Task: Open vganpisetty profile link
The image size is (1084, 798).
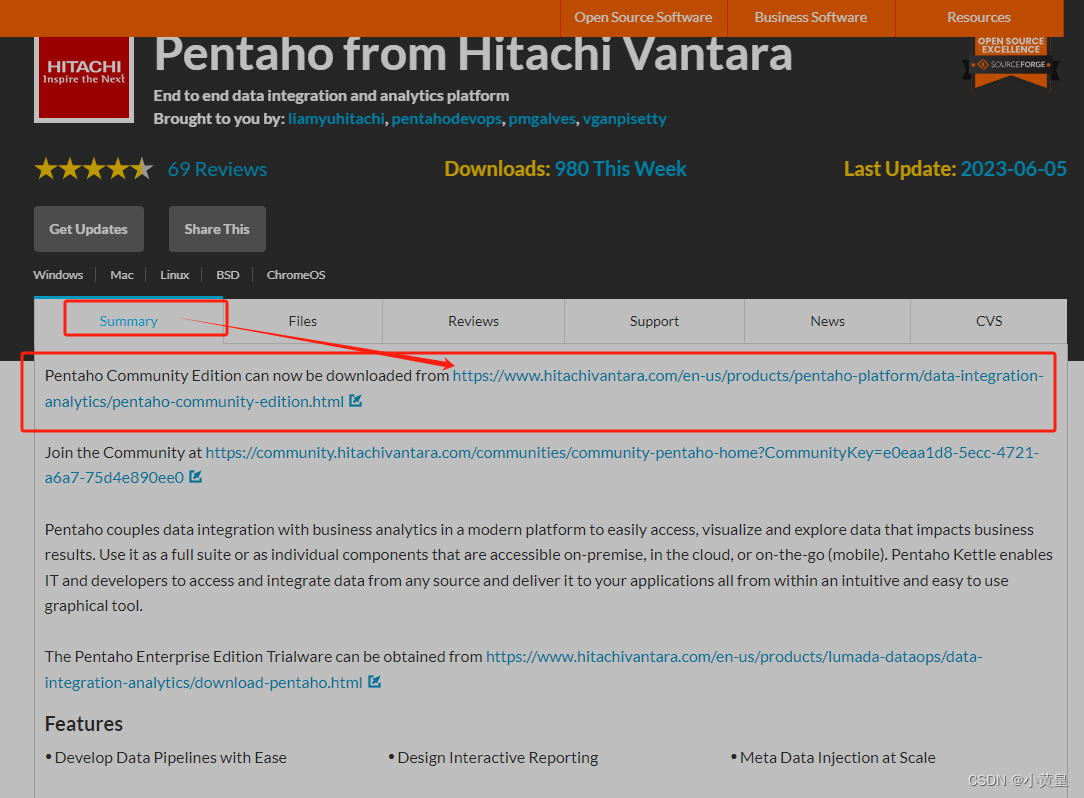Action: 624,119
